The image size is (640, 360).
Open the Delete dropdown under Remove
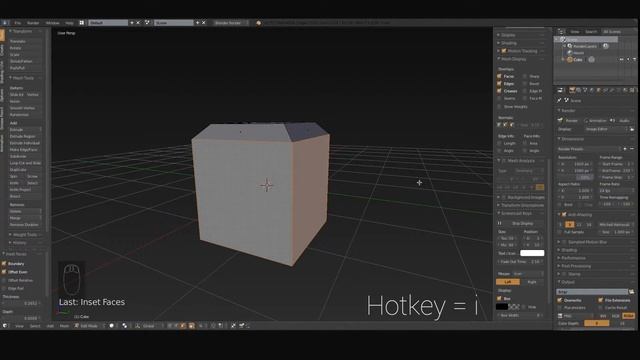[25, 211]
